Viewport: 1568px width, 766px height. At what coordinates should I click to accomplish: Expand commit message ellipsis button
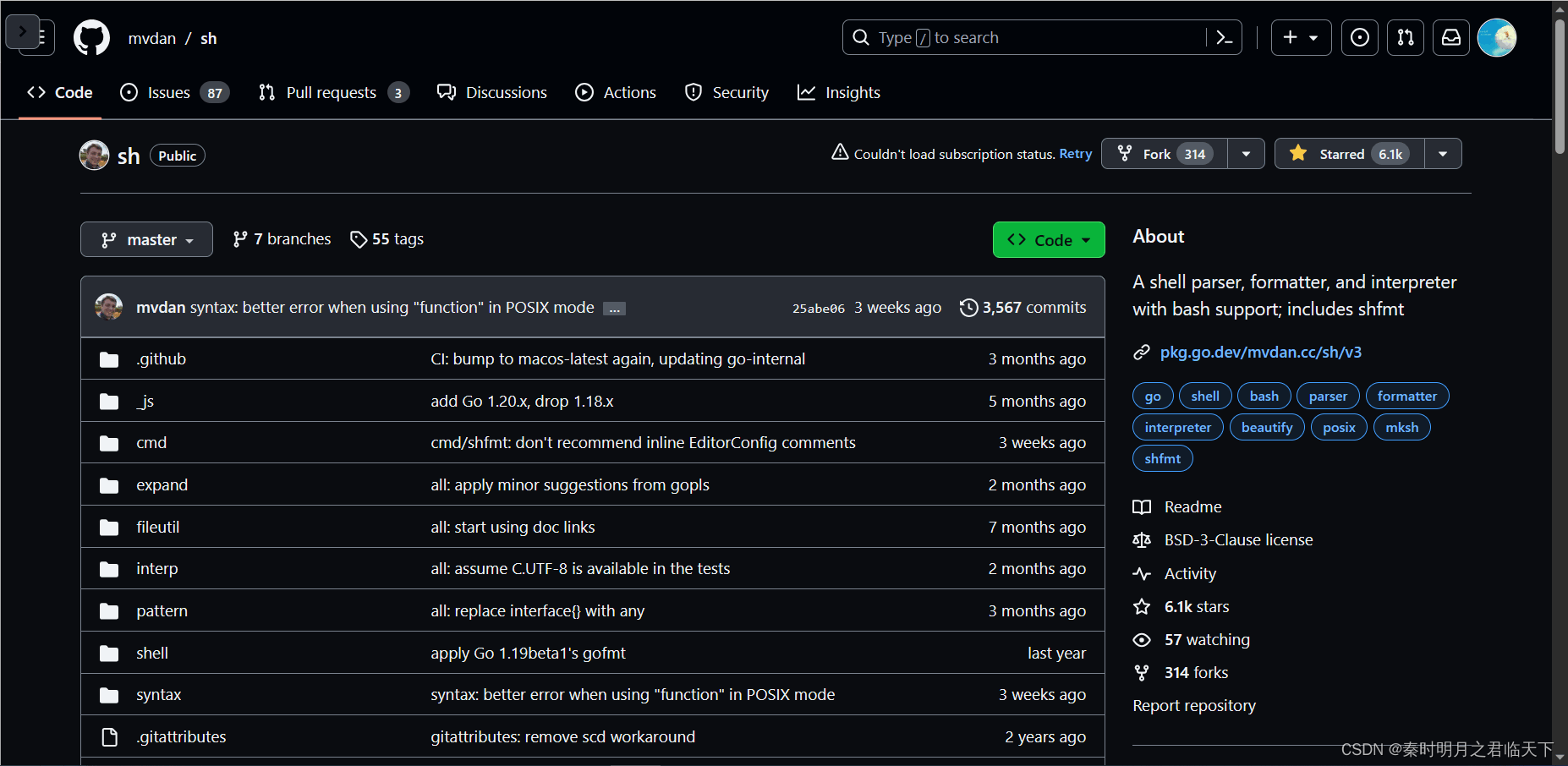click(615, 309)
